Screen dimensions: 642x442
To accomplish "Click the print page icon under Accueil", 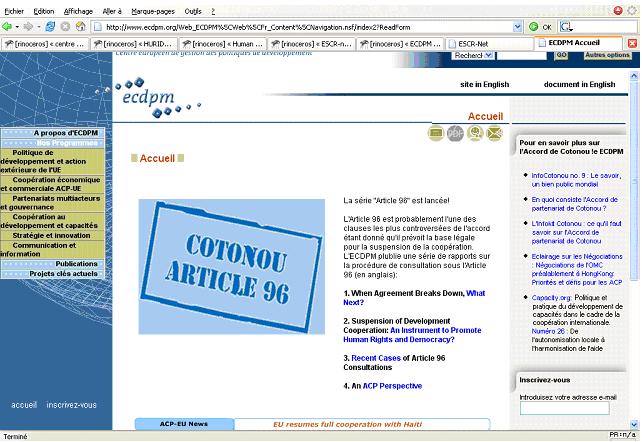I will 436,133.
